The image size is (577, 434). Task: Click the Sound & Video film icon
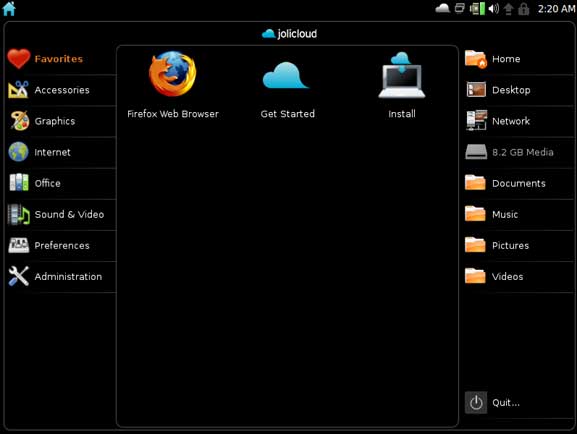[18, 214]
